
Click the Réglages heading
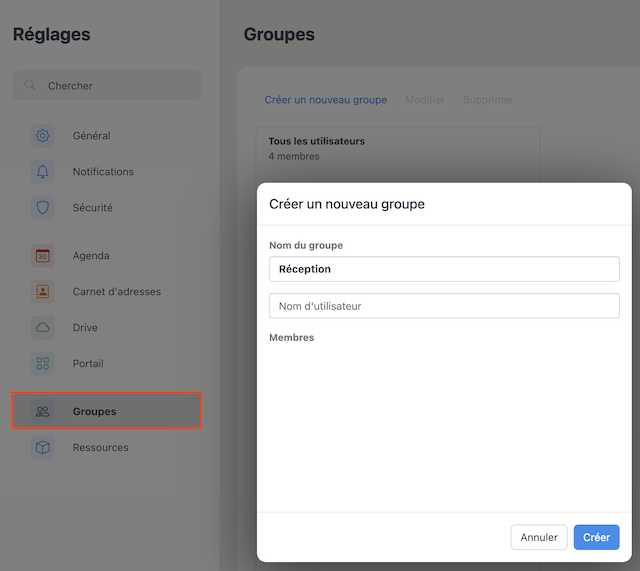coord(51,35)
